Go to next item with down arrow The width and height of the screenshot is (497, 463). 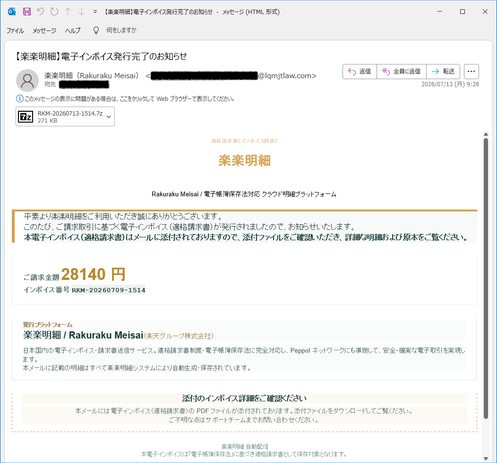[x=81, y=12]
